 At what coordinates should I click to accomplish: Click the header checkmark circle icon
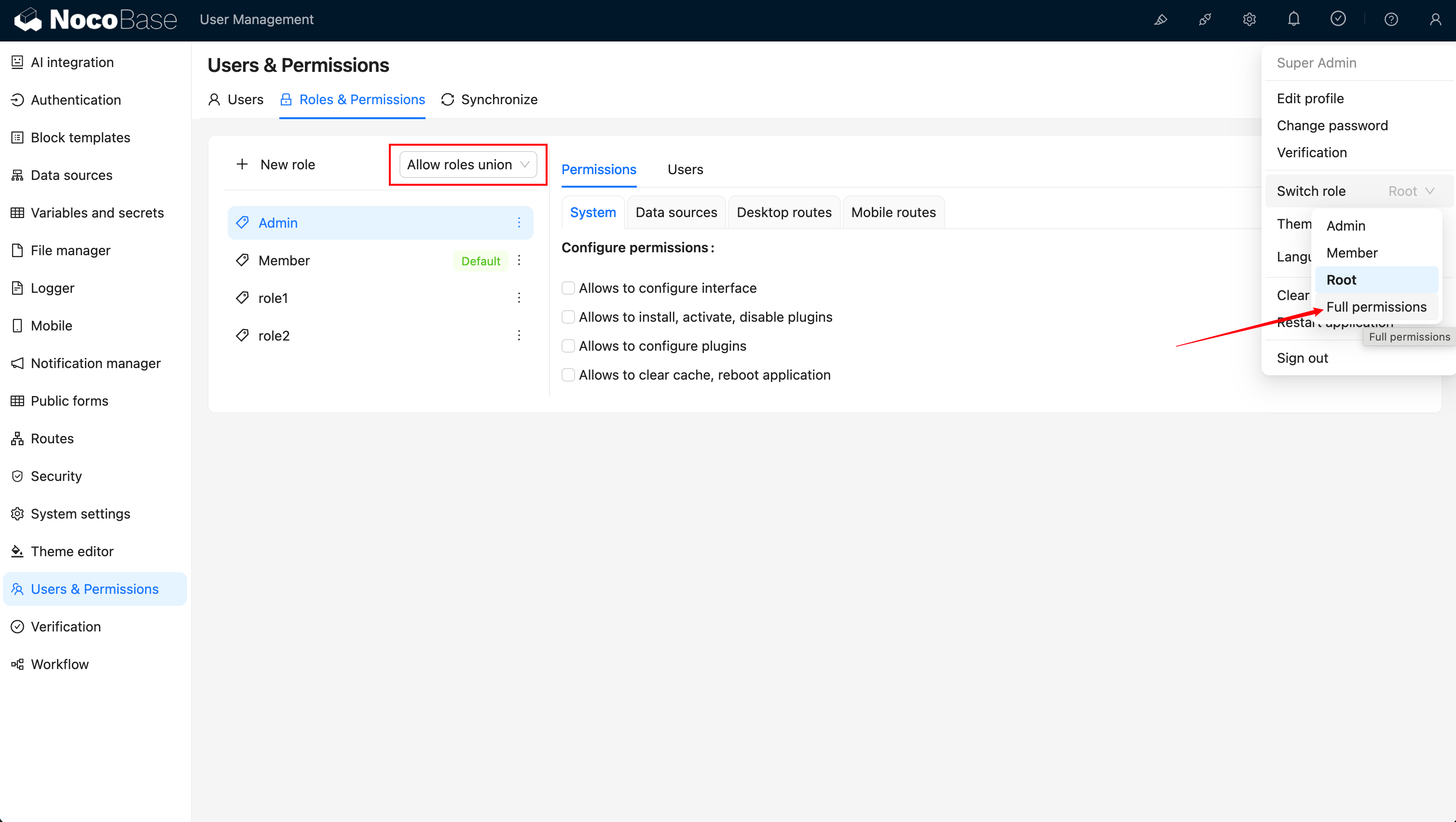coord(1338,20)
